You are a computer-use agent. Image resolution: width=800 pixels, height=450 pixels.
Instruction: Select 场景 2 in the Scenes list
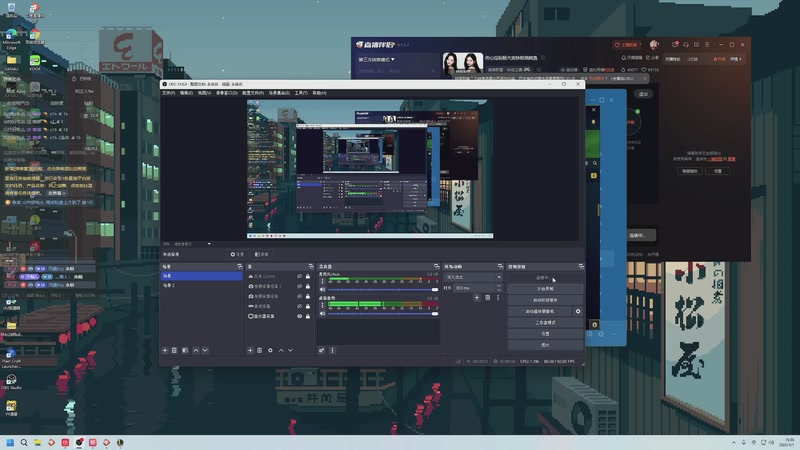point(202,285)
